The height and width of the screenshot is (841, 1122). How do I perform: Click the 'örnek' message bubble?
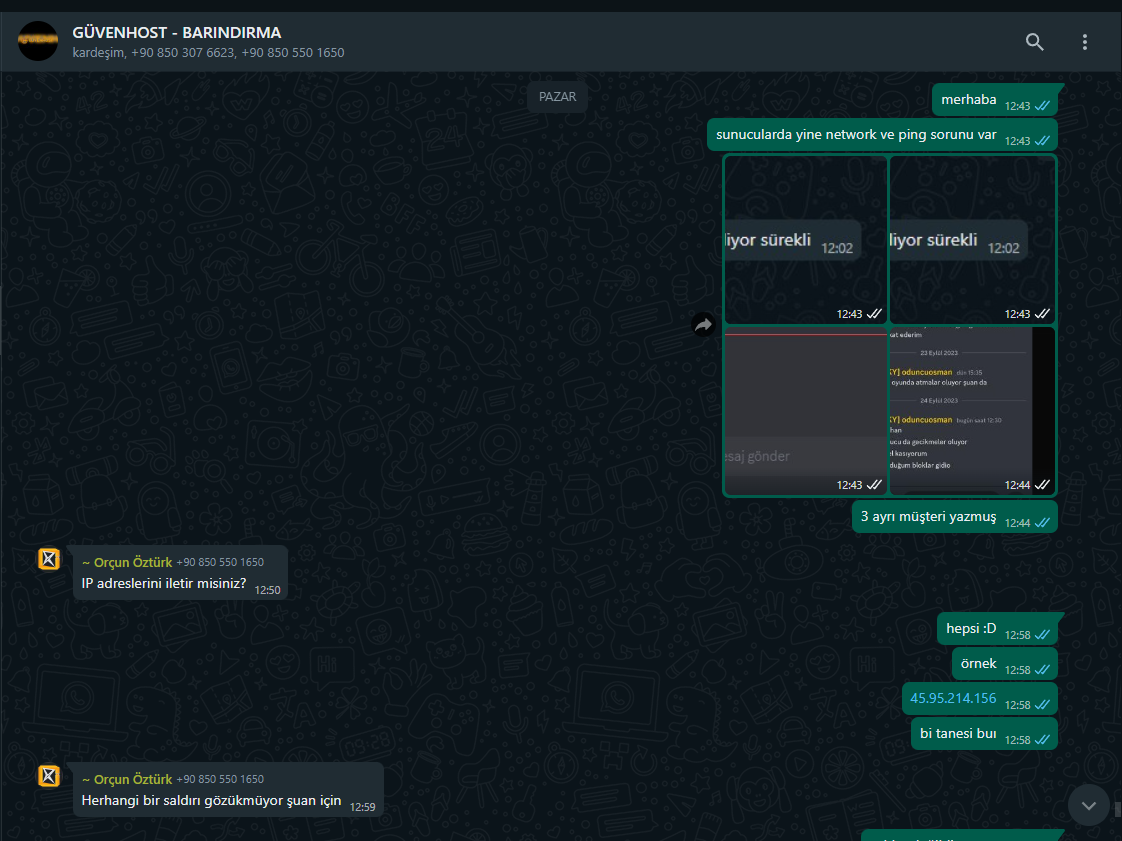tap(1005, 663)
